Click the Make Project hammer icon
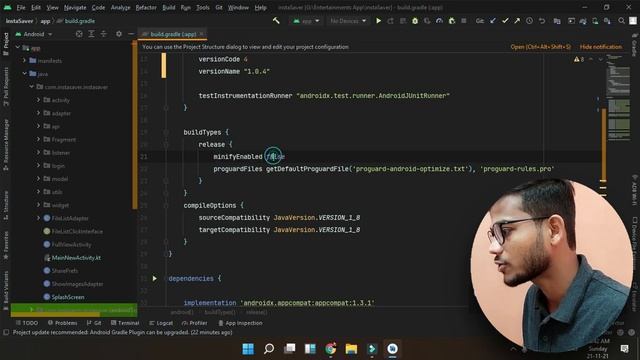 click(276, 20)
